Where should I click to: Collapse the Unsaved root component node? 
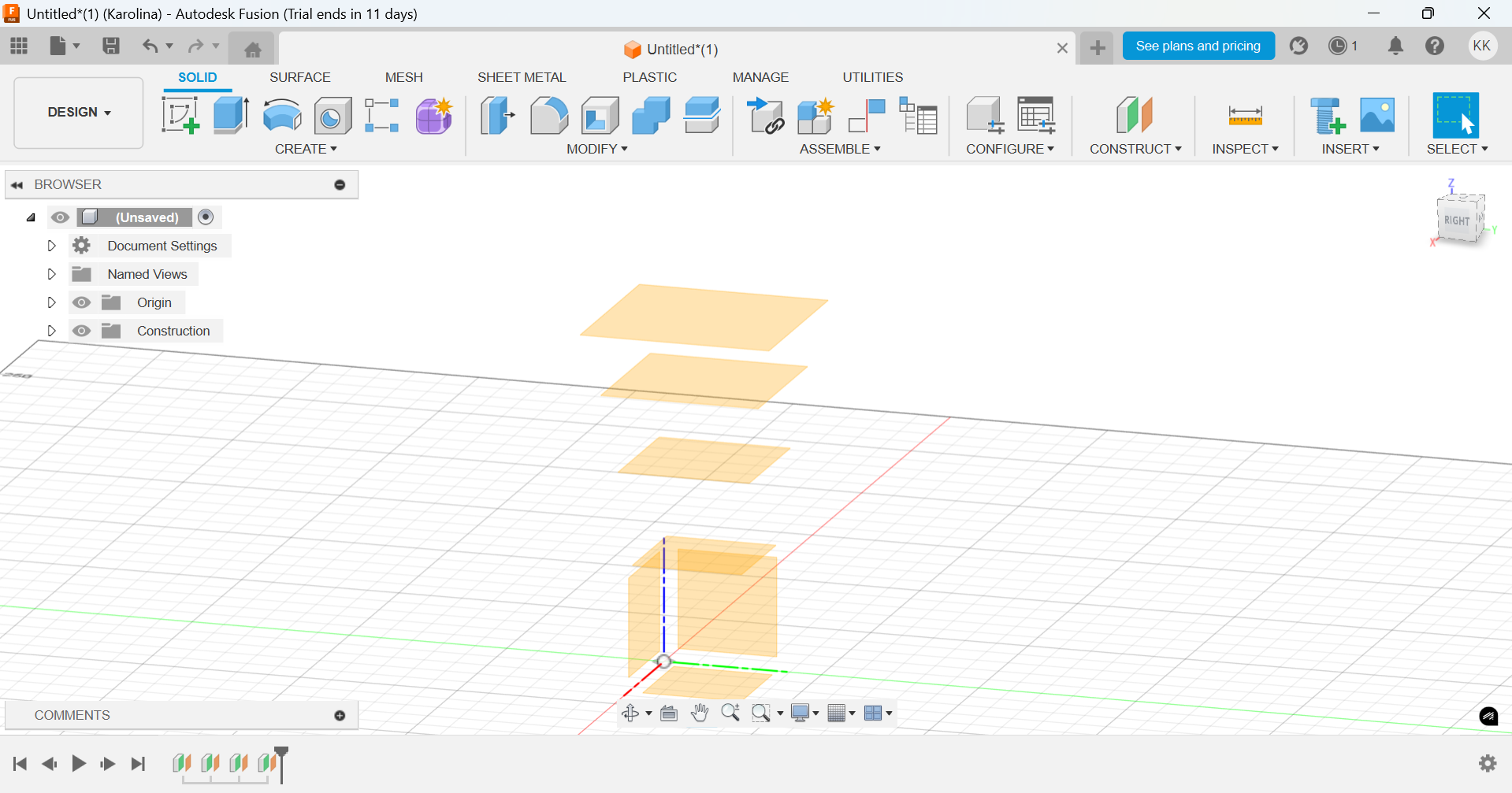coord(31,217)
